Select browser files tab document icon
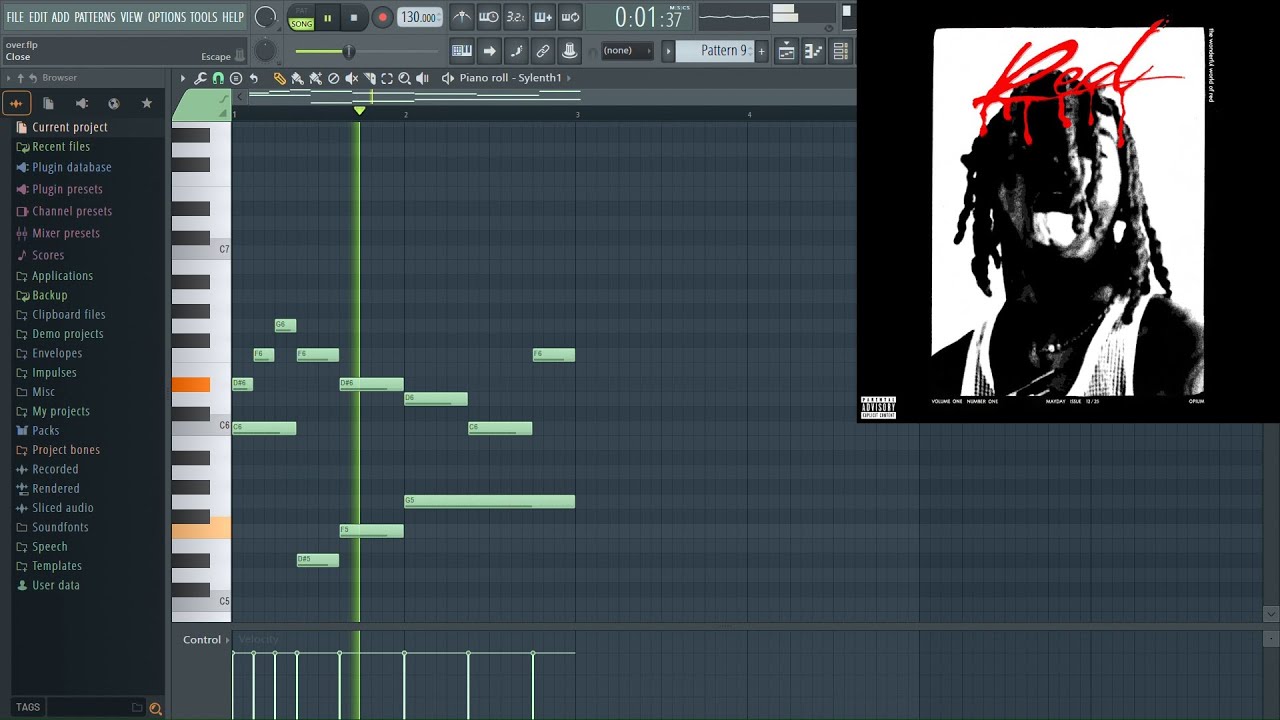 pyautogui.click(x=48, y=103)
